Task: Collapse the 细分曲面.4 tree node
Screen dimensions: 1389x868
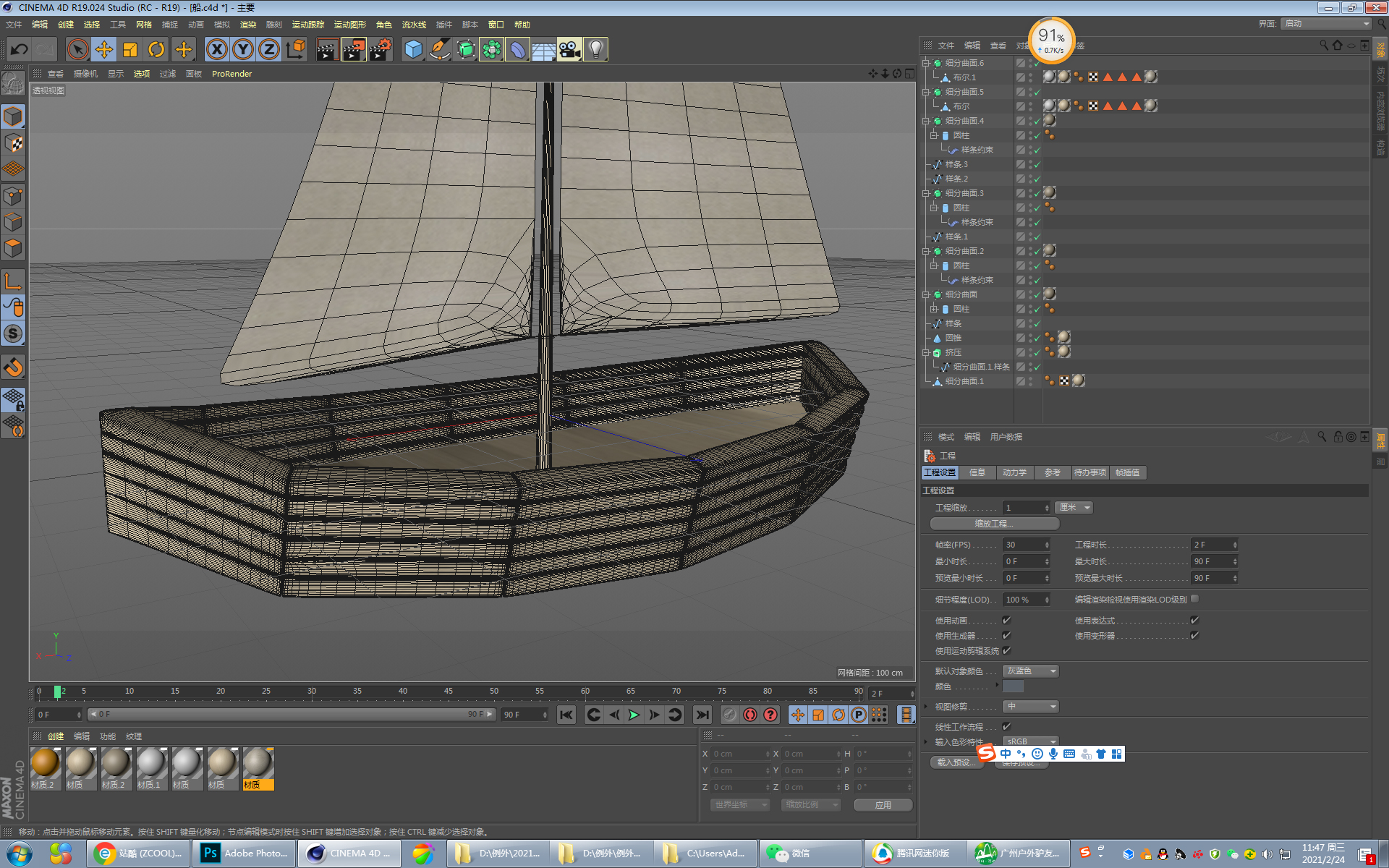Action: coord(925,121)
